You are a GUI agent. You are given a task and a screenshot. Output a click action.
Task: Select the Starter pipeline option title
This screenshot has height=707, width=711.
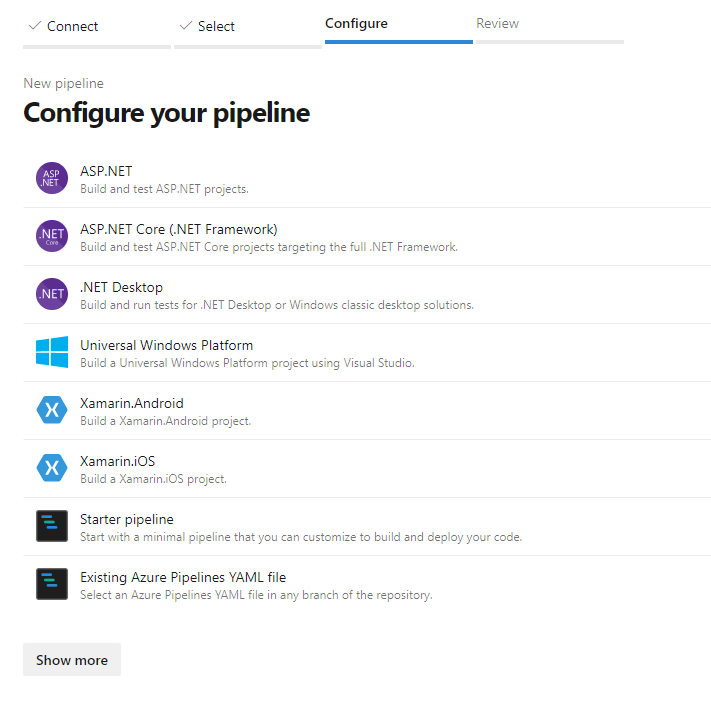tap(127, 519)
